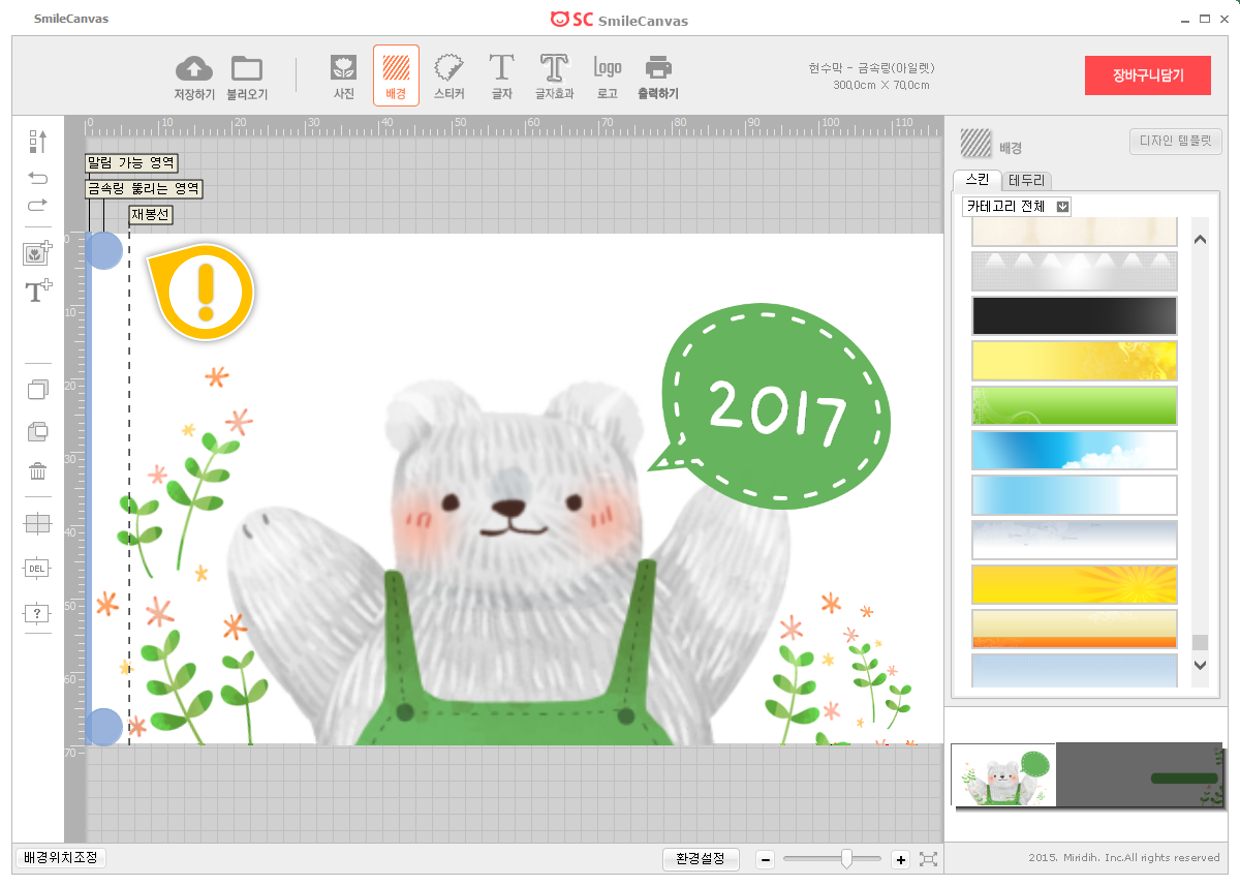
Task: Select the blue sky with clouds skin
Action: point(1074,450)
